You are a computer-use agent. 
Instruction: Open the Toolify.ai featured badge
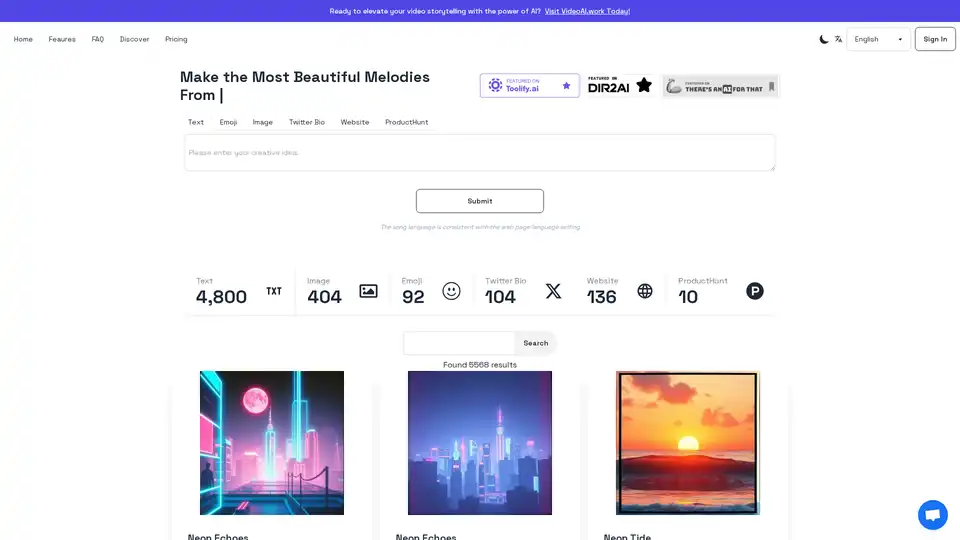tap(529, 86)
